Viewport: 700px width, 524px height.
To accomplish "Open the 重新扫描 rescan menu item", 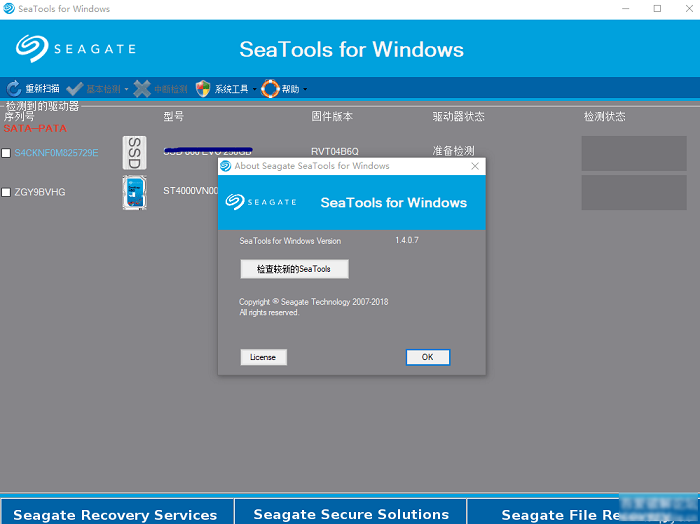I will coord(42,89).
